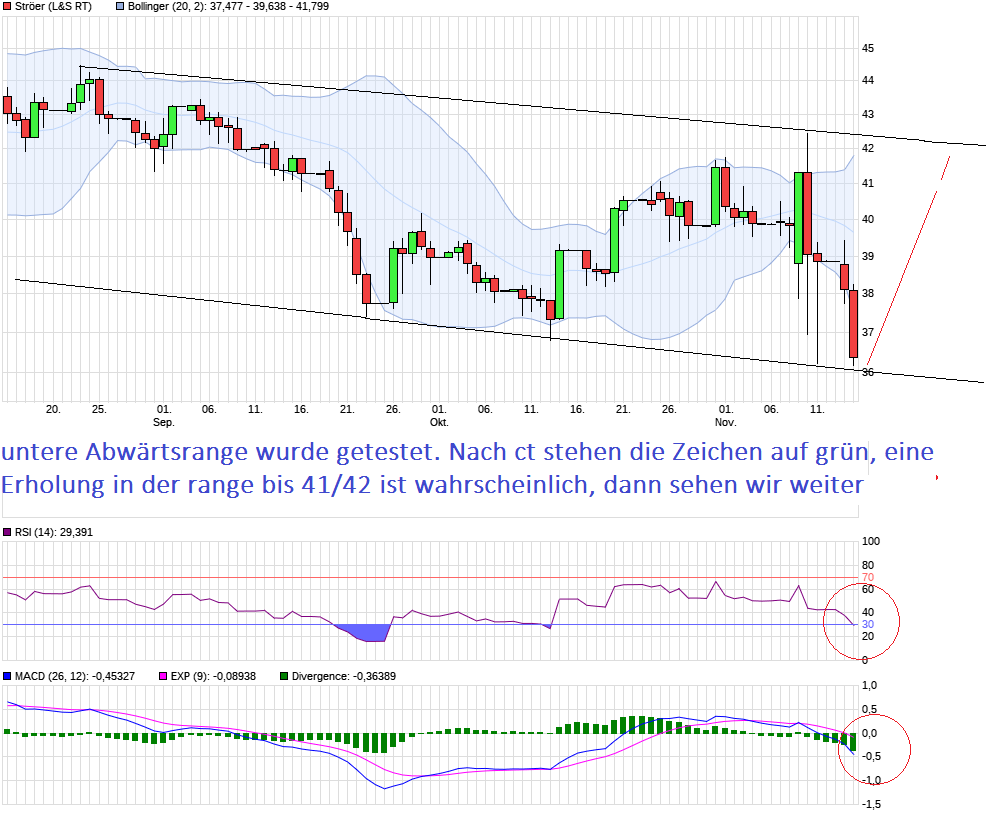Screen dimensions: 989x814
Task: Click the Nov. label on the date axis
Action: 726,422
